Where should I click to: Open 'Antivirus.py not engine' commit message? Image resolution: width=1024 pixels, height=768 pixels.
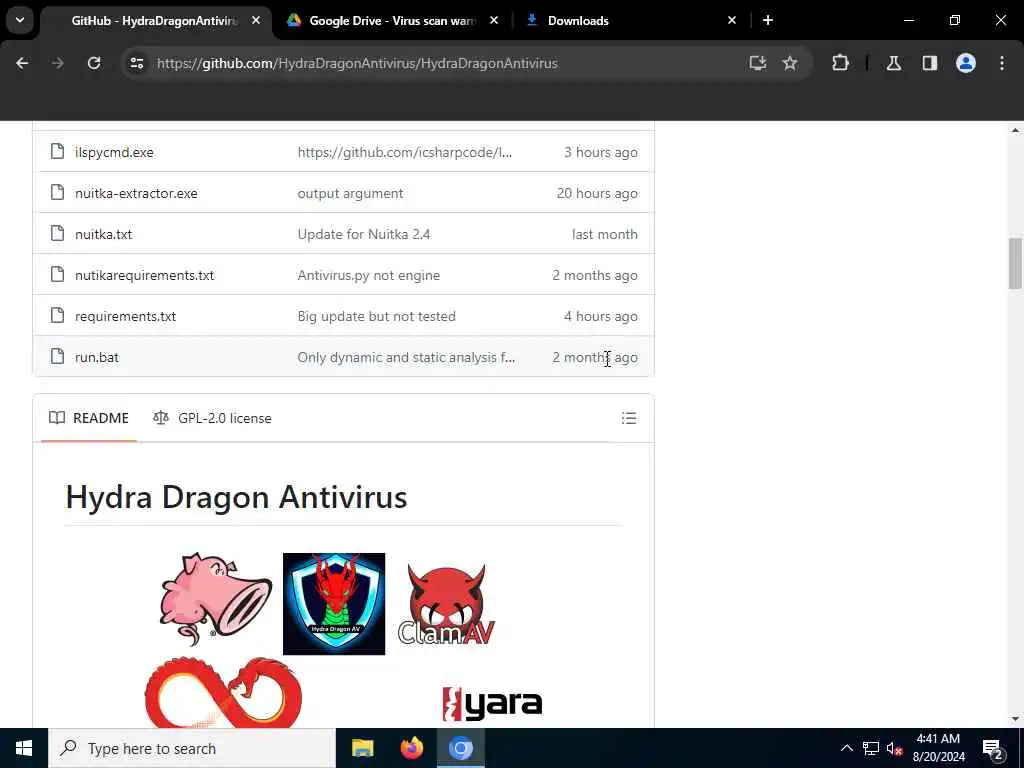click(x=368, y=276)
